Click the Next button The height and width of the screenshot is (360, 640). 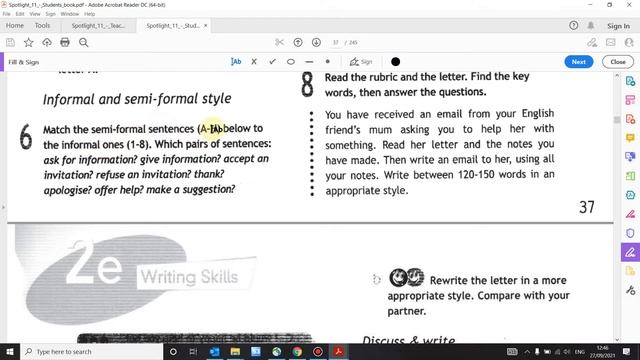tap(579, 62)
